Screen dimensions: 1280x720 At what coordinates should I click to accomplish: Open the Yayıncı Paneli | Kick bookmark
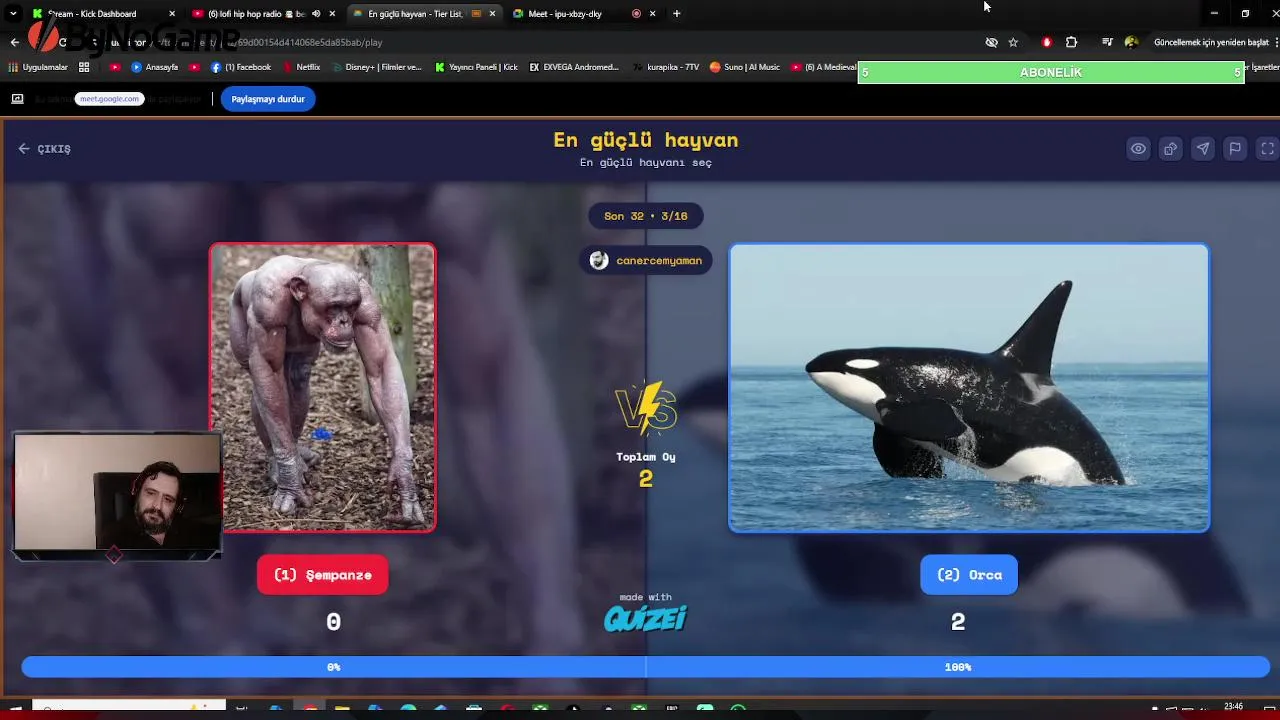(x=477, y=67)
